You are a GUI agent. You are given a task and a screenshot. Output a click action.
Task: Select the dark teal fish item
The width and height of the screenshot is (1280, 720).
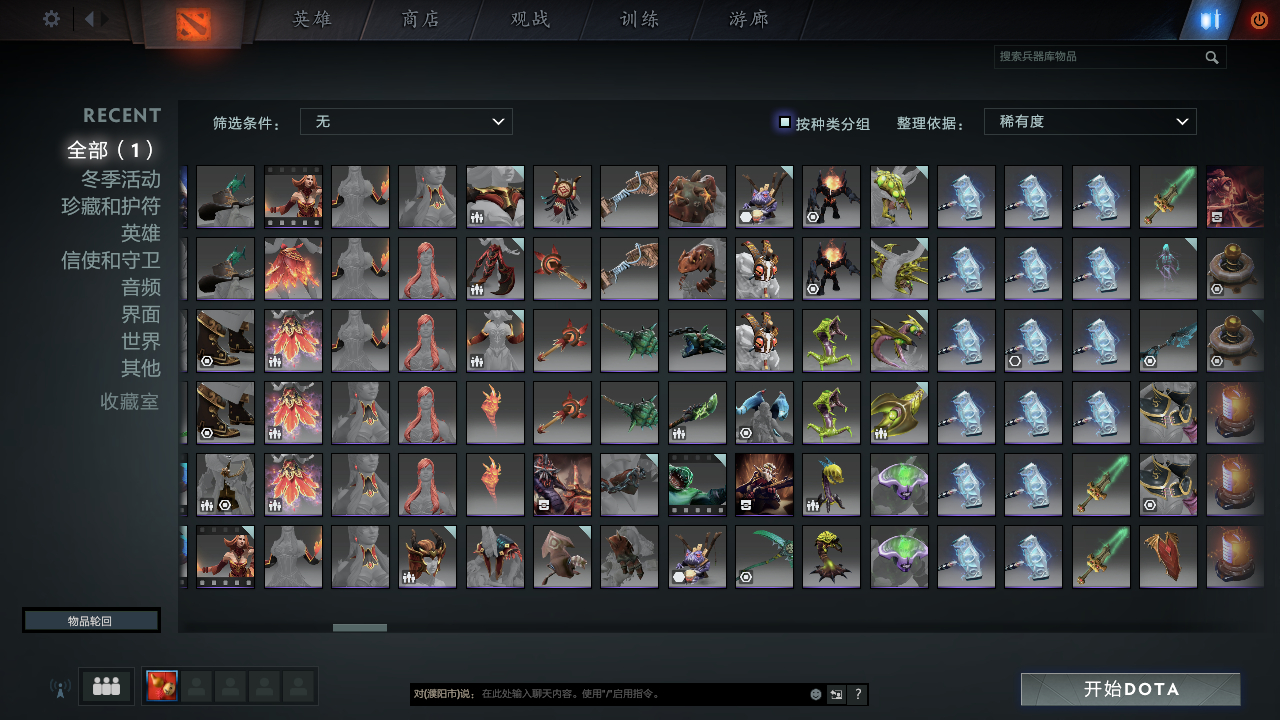pos(697,341)
